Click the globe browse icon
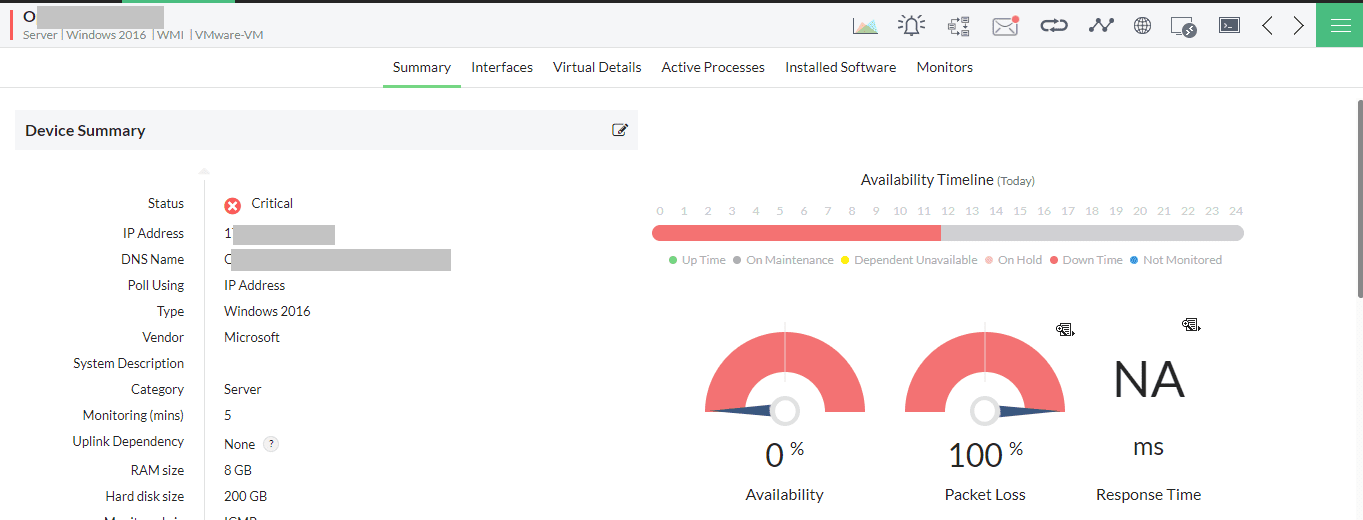This screenshot has width=1363, height=520. (x=1142, y=26)
